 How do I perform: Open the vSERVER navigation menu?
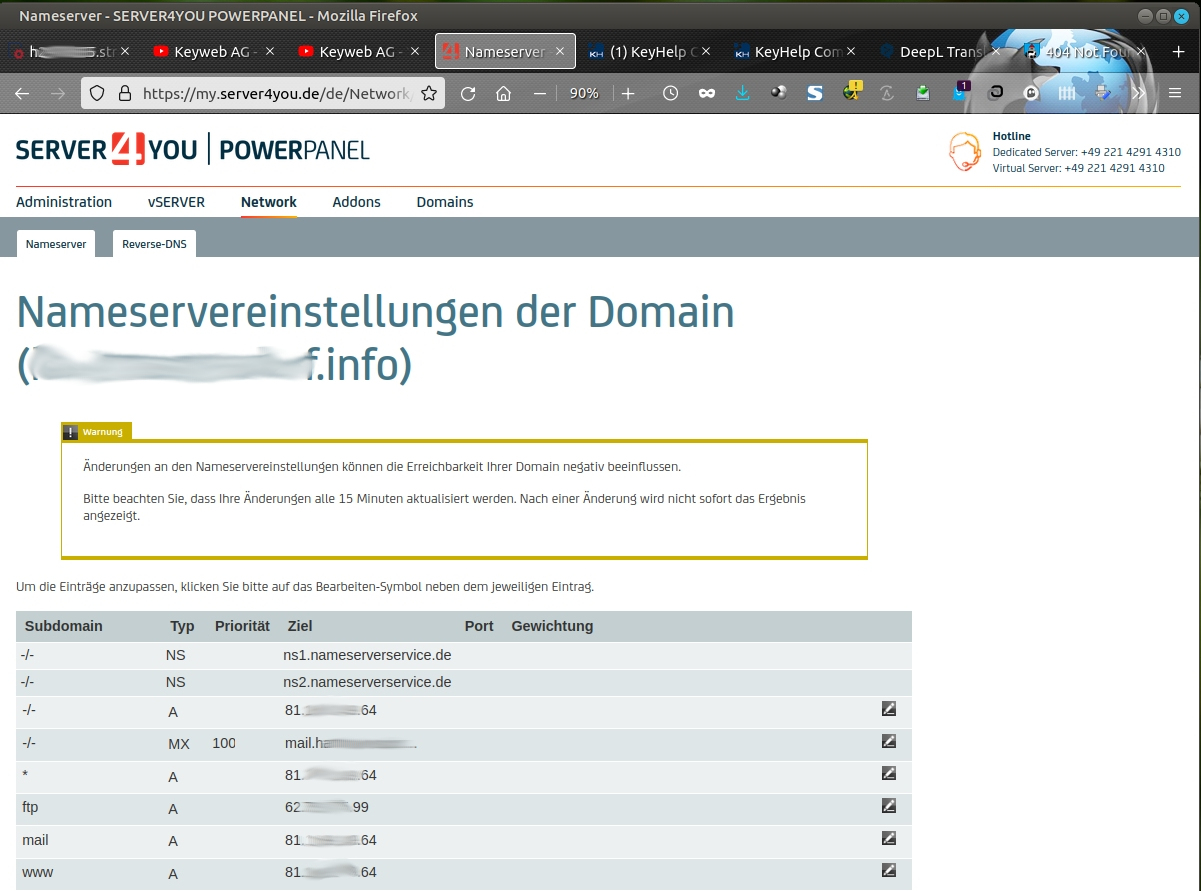[x=176, y=202]
